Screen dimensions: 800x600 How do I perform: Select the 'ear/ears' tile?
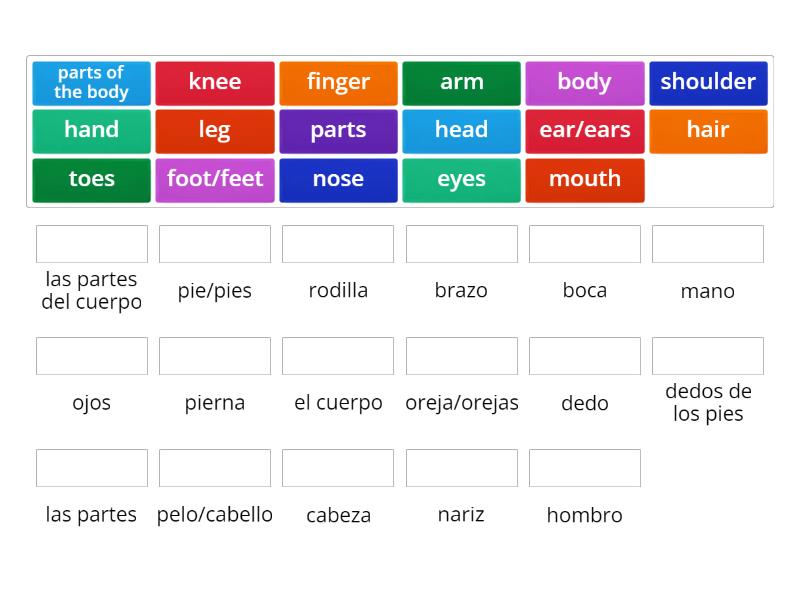(x=585, y=130)
